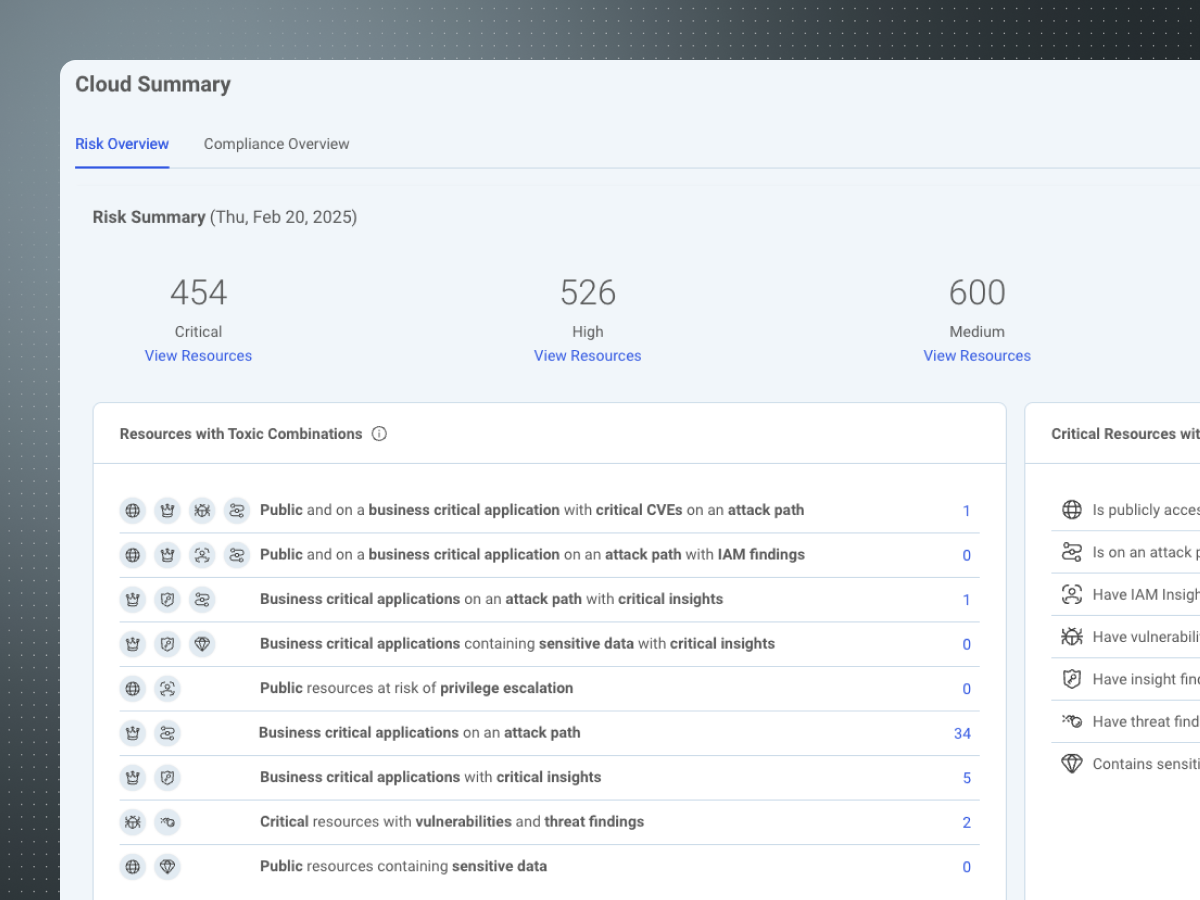Select the Risk Overview tab
The height and width of the screenshot is (900, 1200).
(x=122, y=144)
